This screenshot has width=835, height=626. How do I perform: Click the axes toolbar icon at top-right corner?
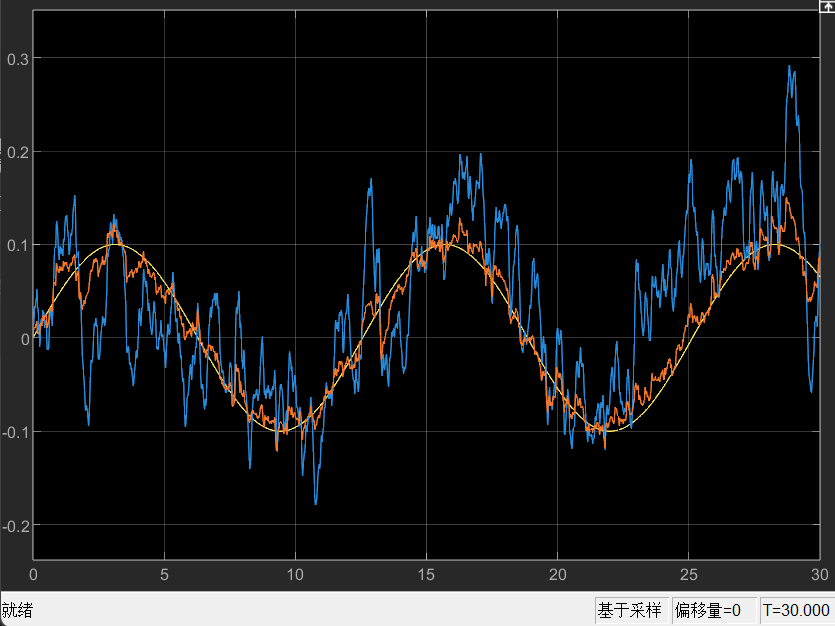pos(826,6)
